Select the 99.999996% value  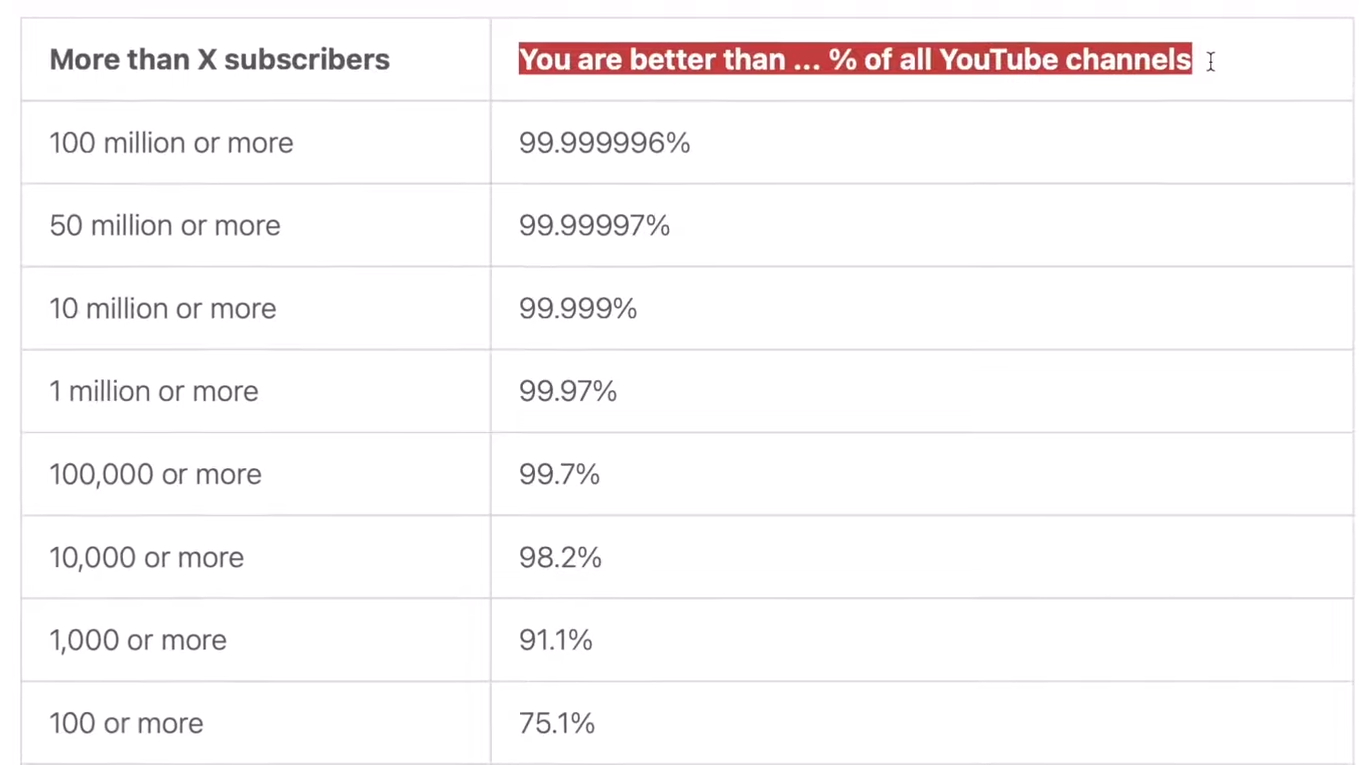click(604, 143)
